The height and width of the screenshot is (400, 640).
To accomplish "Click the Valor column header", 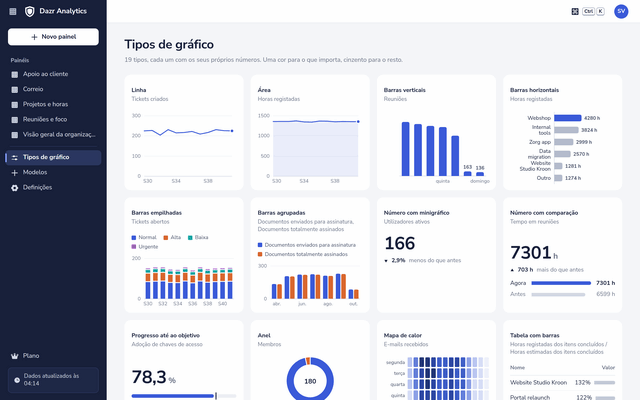I will point(608,368).
